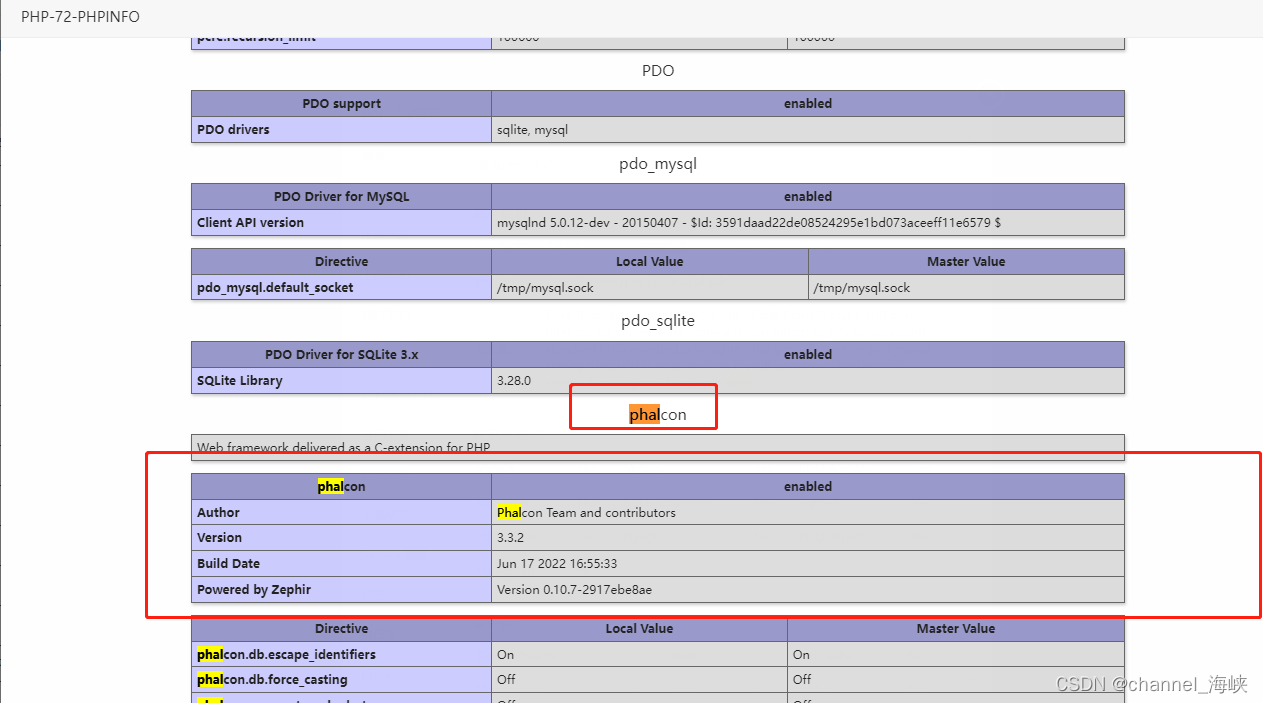This screenshot has height=703, width=1263.
Task: Select the PDO support header cell
Action: click(341, 104)
